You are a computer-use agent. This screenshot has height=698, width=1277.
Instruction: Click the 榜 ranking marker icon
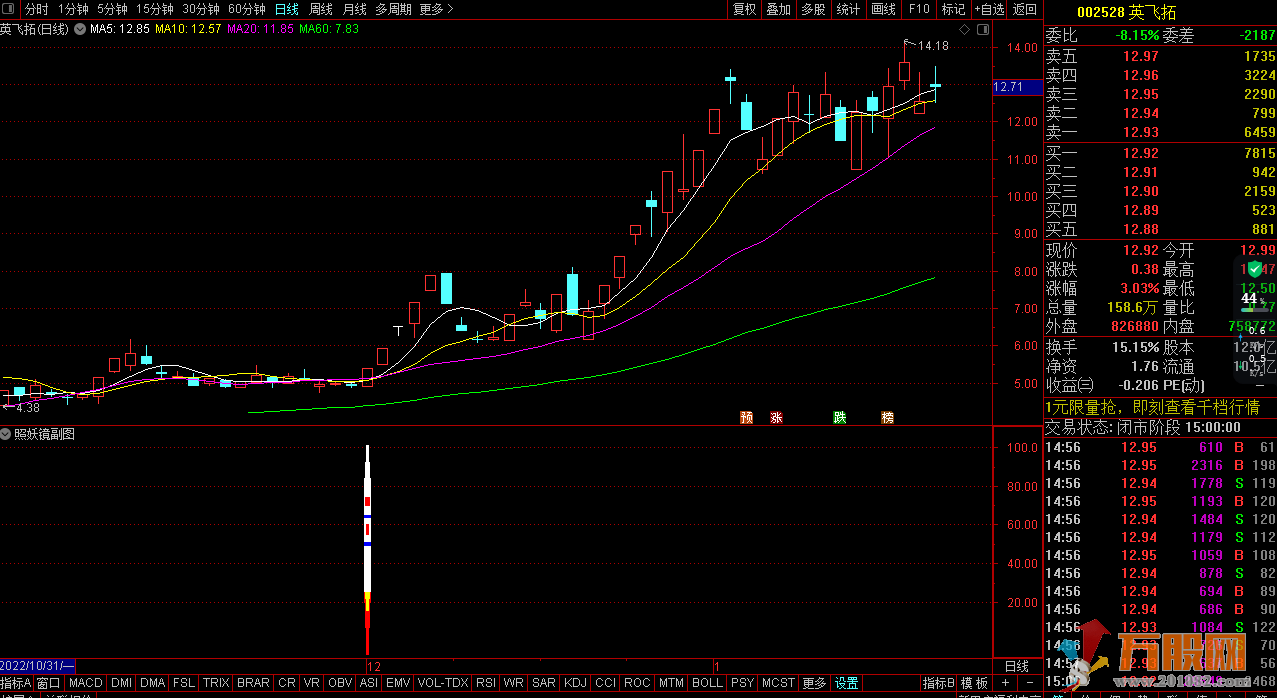click(x=887, y=417)
